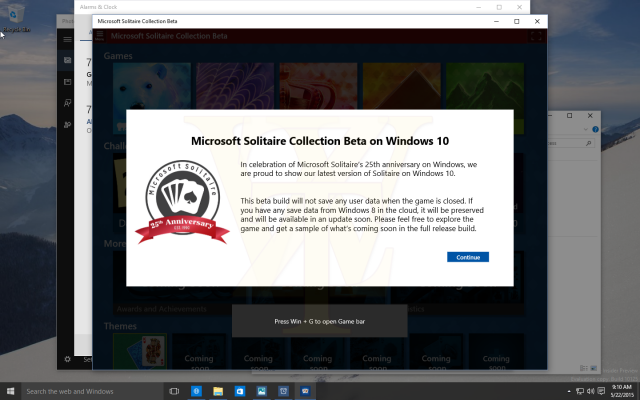The image size is (640, 400).
Task: Show hidden system tray icons
Action: tap(569, 391)
